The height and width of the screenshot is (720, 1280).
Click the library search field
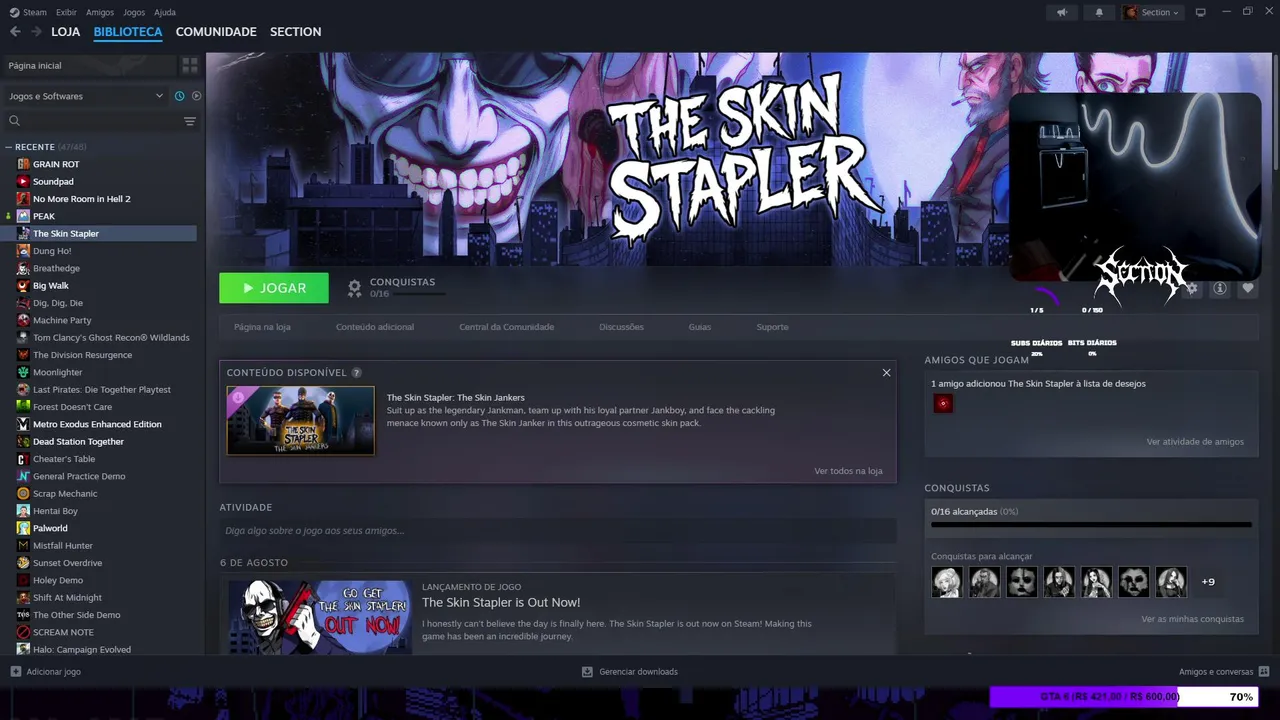coord(92,121)
